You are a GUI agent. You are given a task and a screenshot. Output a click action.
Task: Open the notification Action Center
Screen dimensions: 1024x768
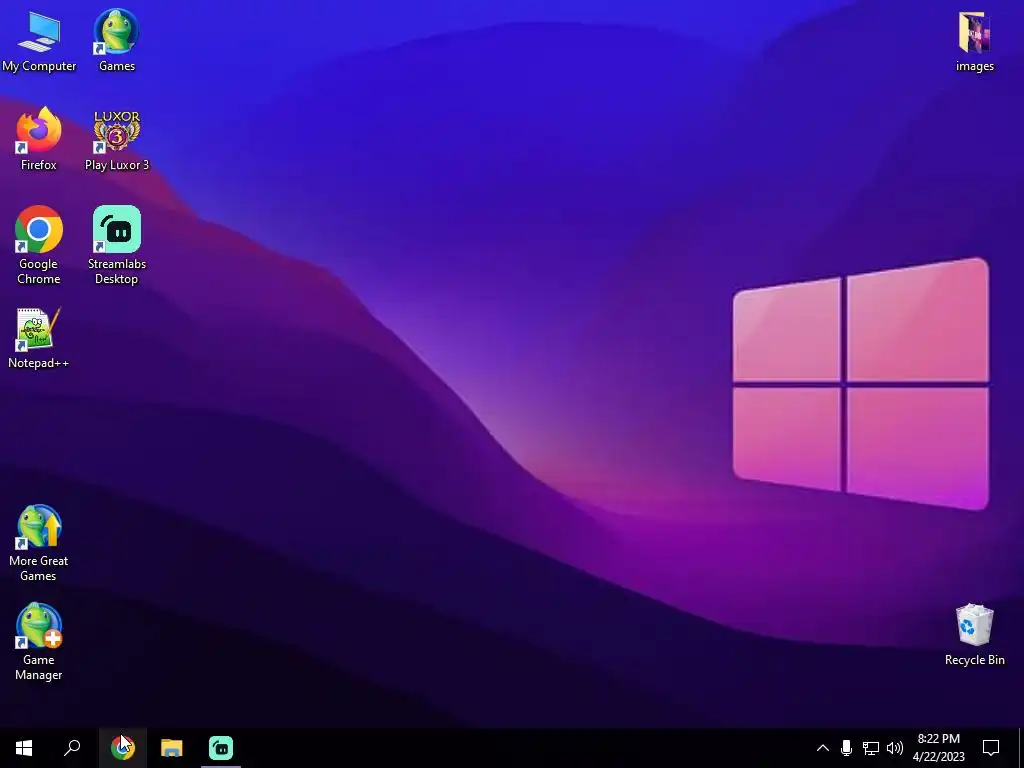[x=991, y=748]
